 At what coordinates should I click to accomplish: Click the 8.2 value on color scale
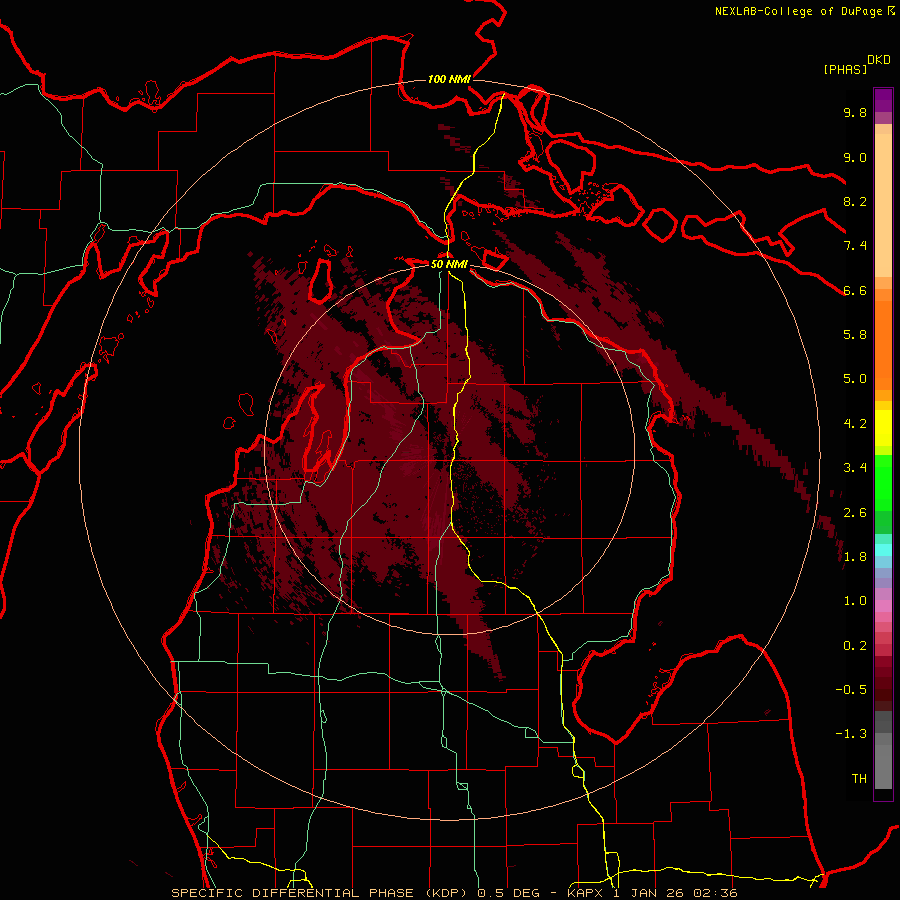pyautogui.click(x=855, y=201)
